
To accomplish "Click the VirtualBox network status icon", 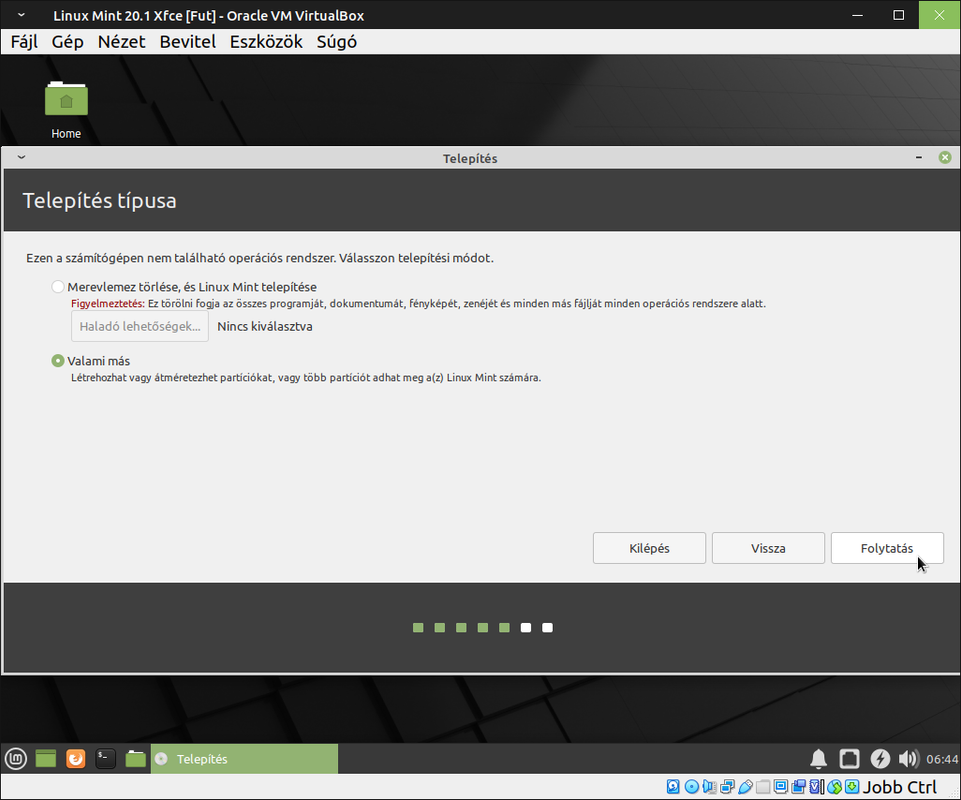I will 727,787.
